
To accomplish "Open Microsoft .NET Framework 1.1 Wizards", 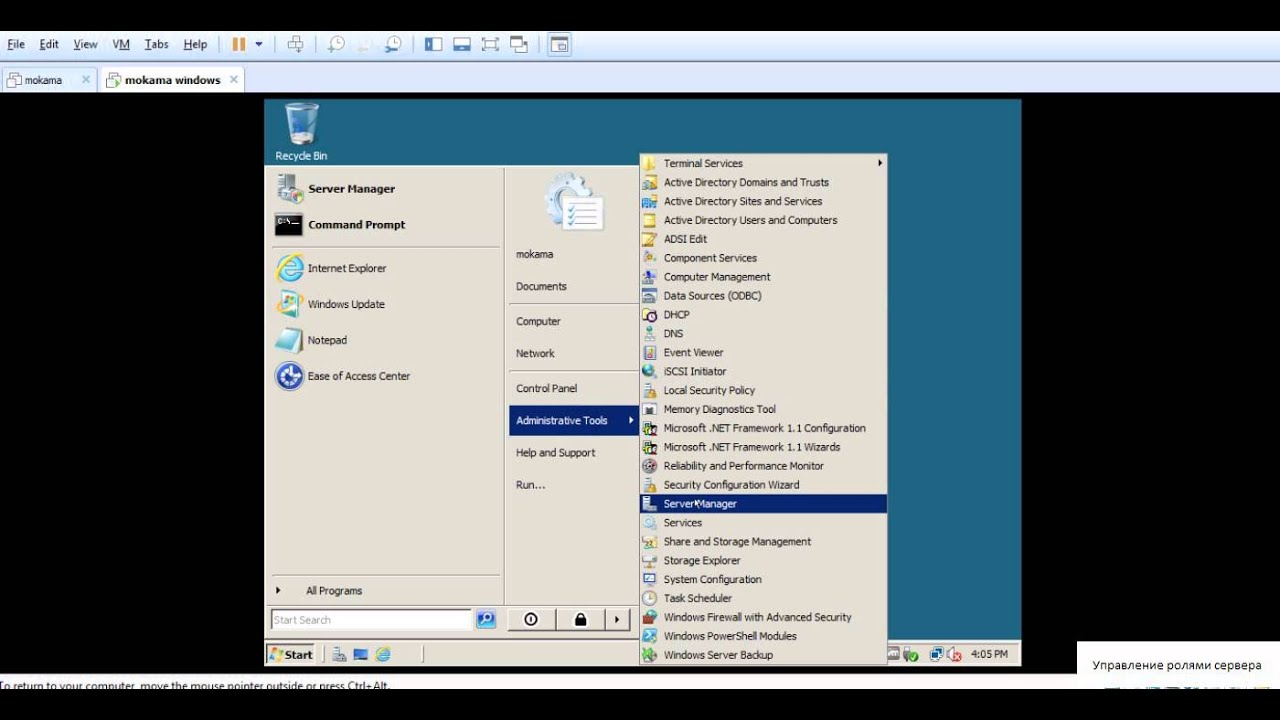I will pos(763,447).
